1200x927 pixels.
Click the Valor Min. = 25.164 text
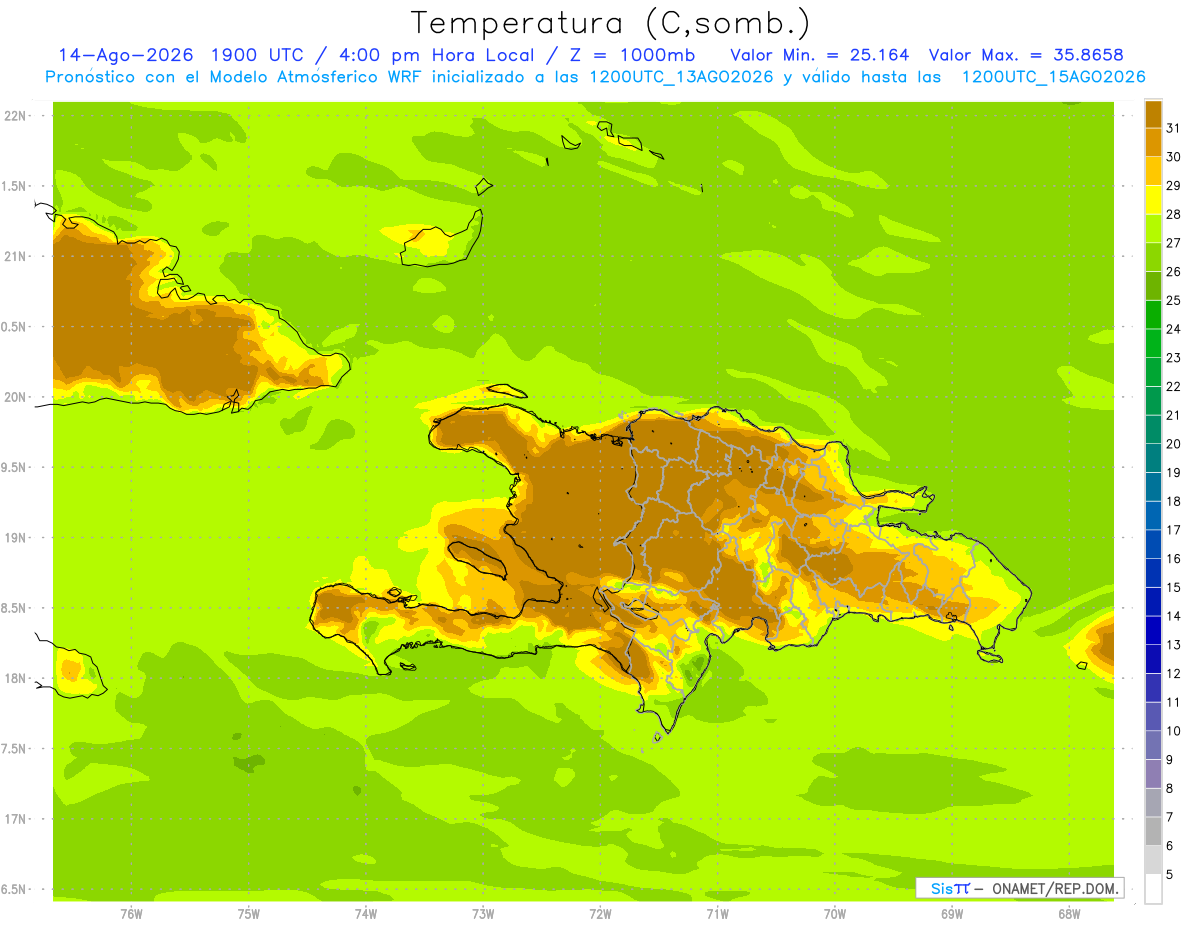820,55
